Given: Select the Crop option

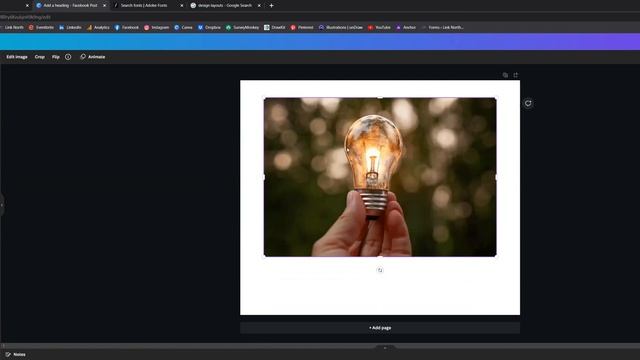Looking at the screenshot, I should (x=40, y=57).
